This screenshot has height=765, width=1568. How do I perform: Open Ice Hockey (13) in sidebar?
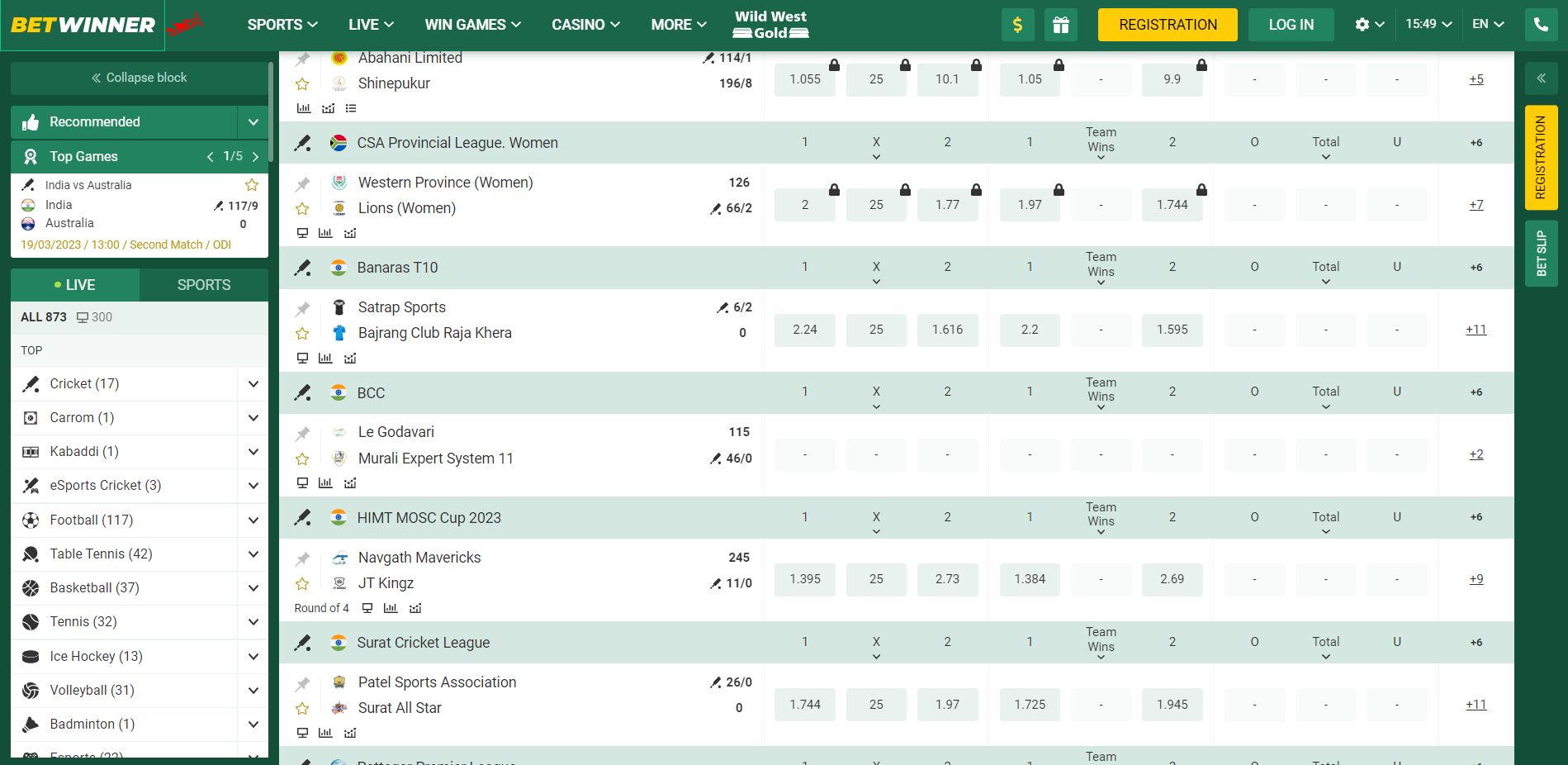pyautogui.click(x=96, y=657)
